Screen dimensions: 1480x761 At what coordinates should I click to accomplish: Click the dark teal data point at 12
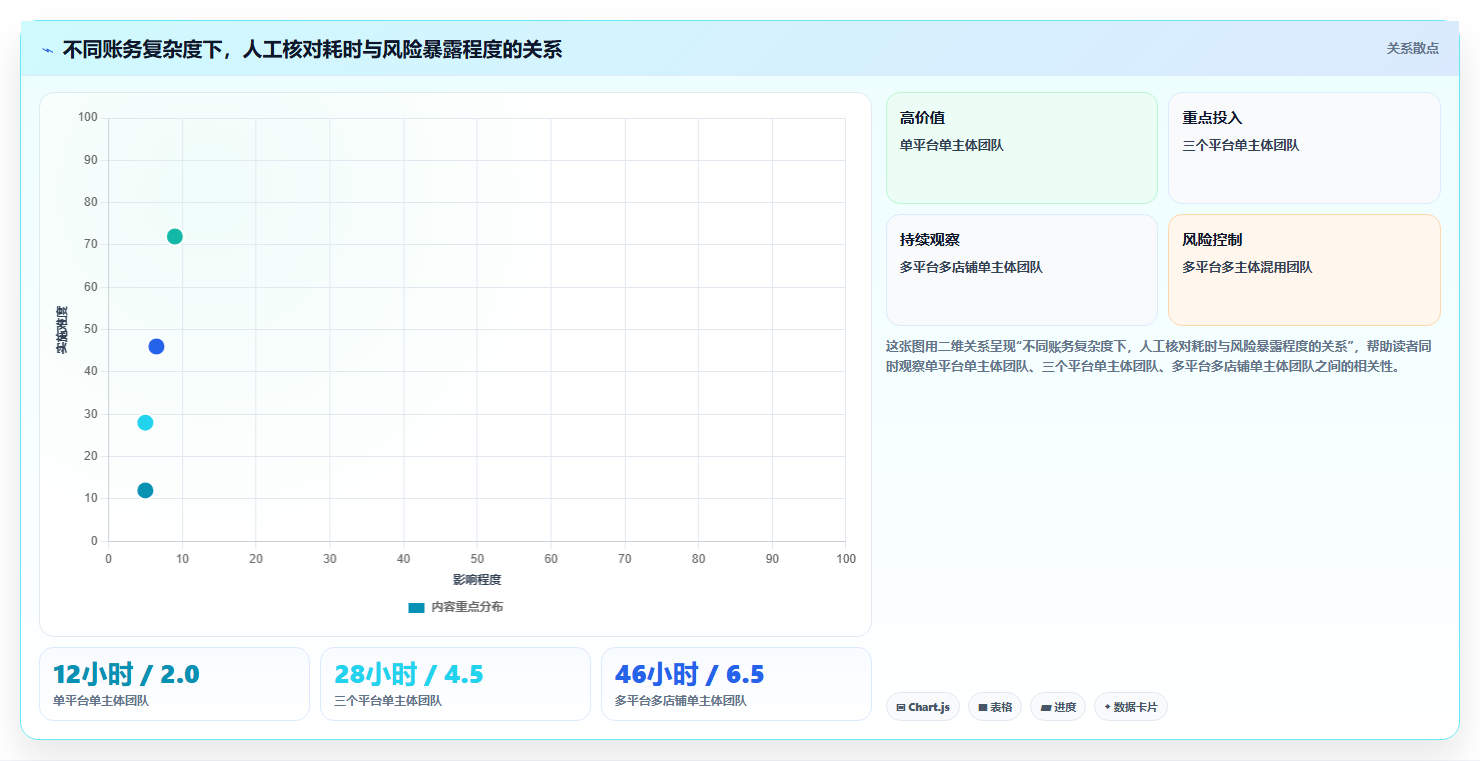tap(145, 490)
